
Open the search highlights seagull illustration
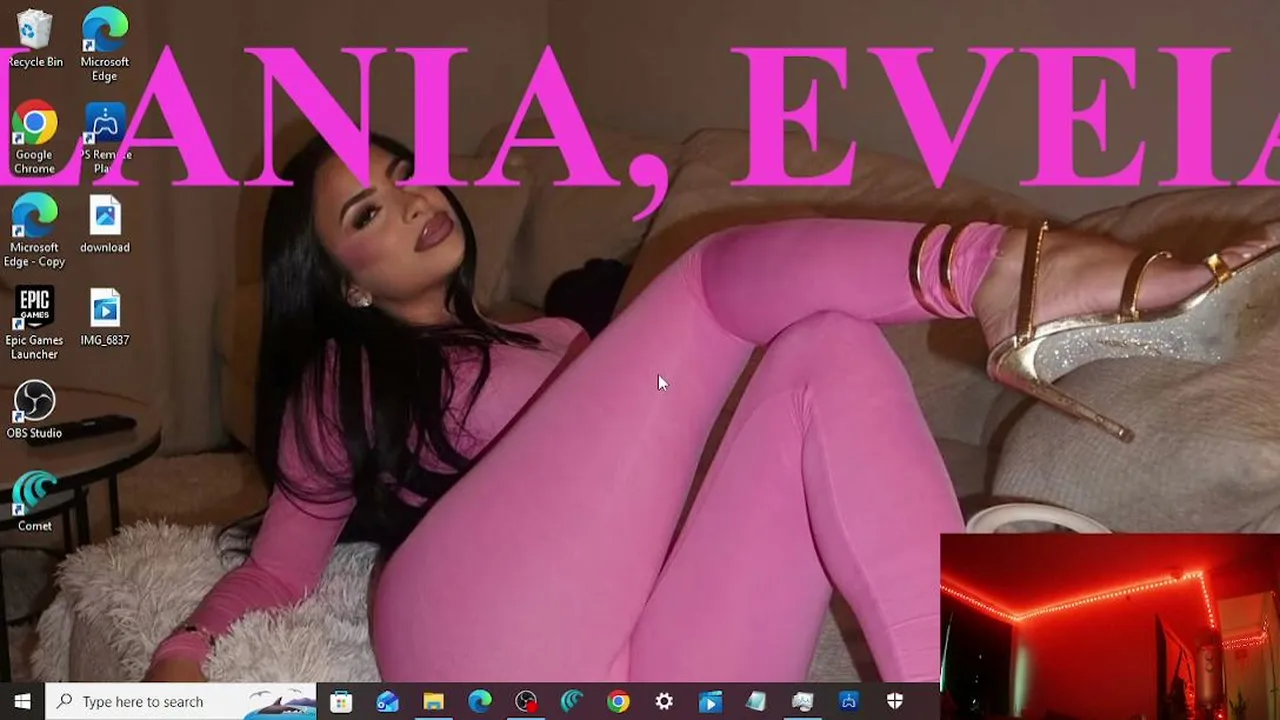click(279, 702)
